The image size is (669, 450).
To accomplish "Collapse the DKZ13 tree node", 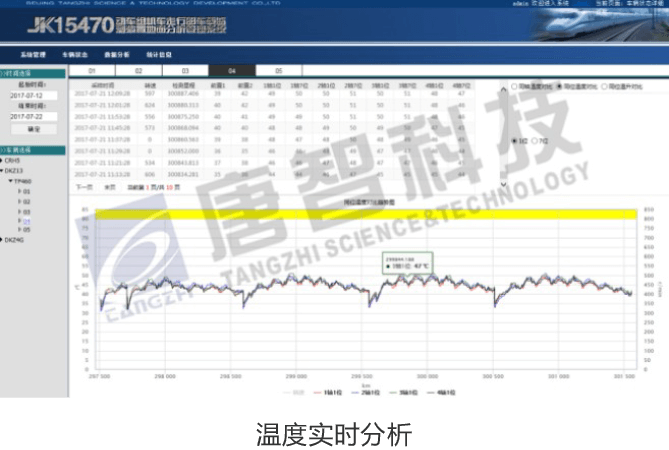I will coord(2,171).
